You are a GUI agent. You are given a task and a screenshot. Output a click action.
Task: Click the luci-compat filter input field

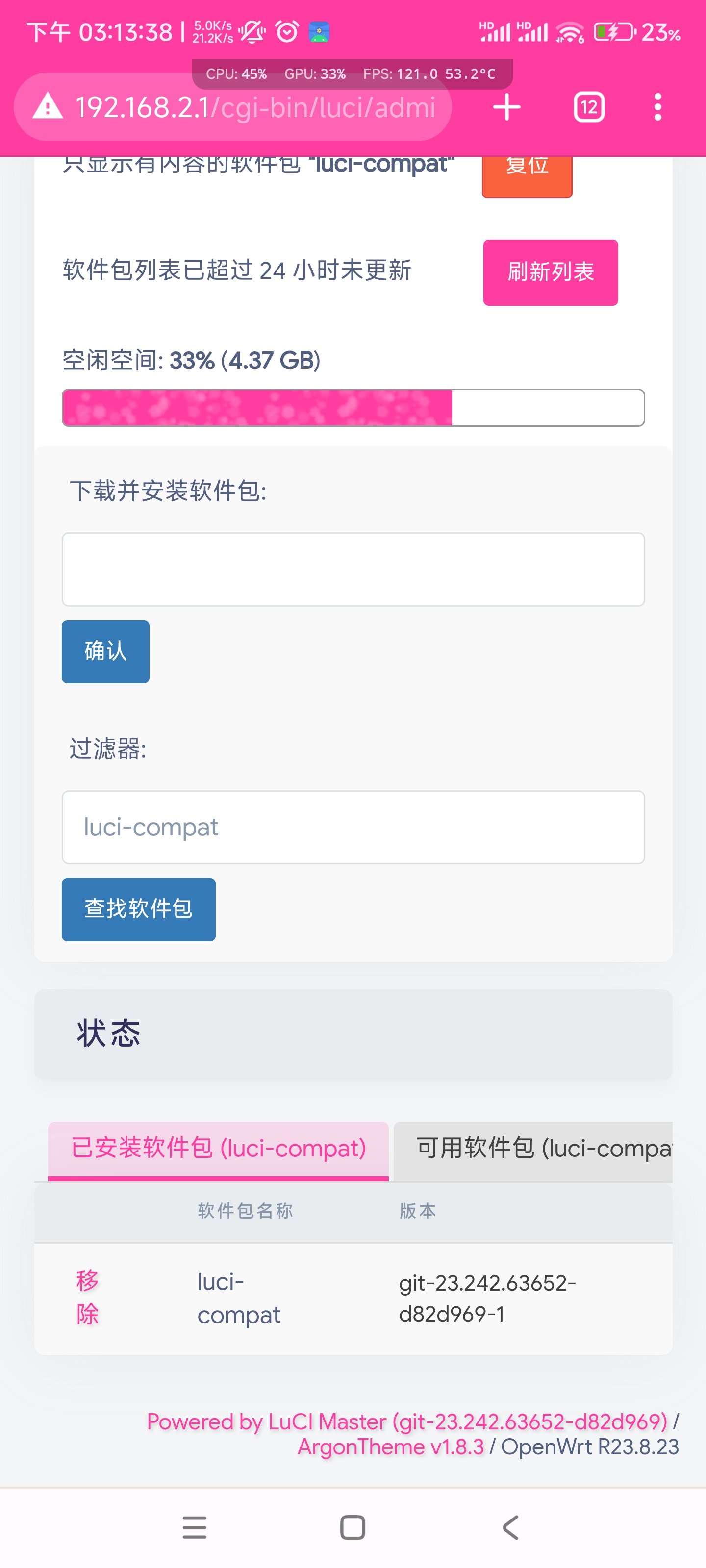[353, 827]
